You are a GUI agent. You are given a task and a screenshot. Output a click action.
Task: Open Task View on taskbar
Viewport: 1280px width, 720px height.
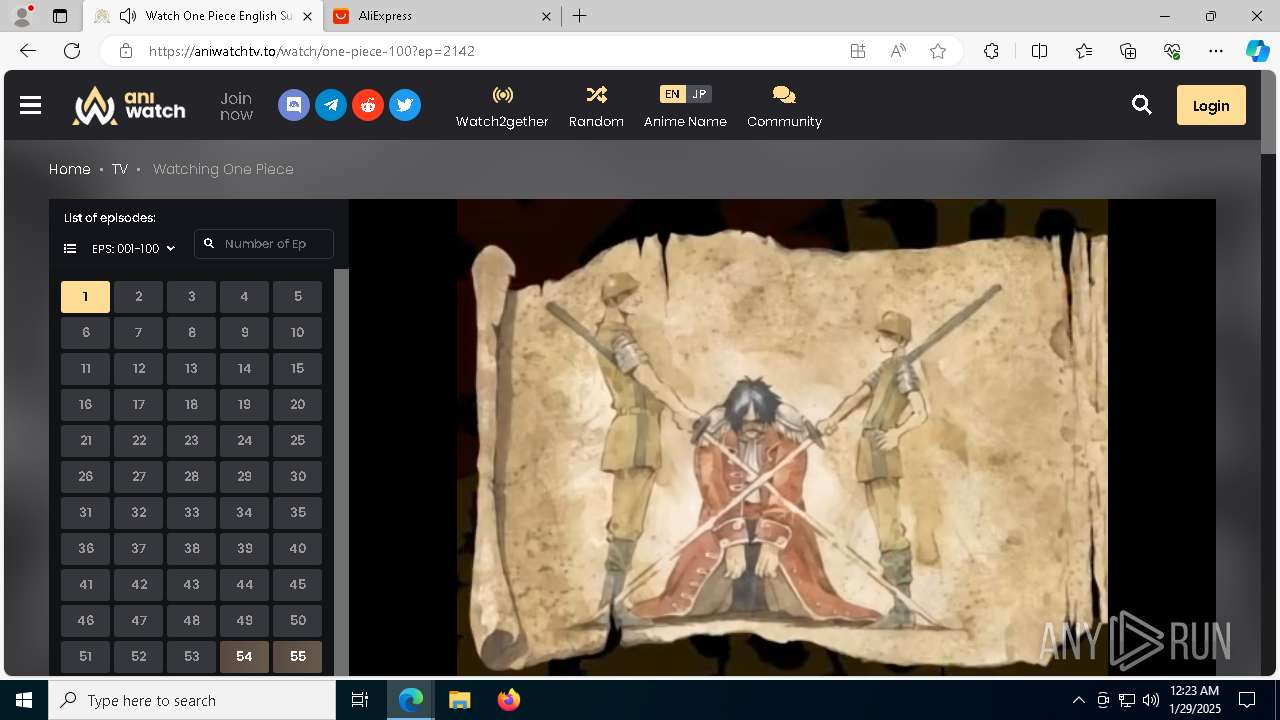point(360,700)
